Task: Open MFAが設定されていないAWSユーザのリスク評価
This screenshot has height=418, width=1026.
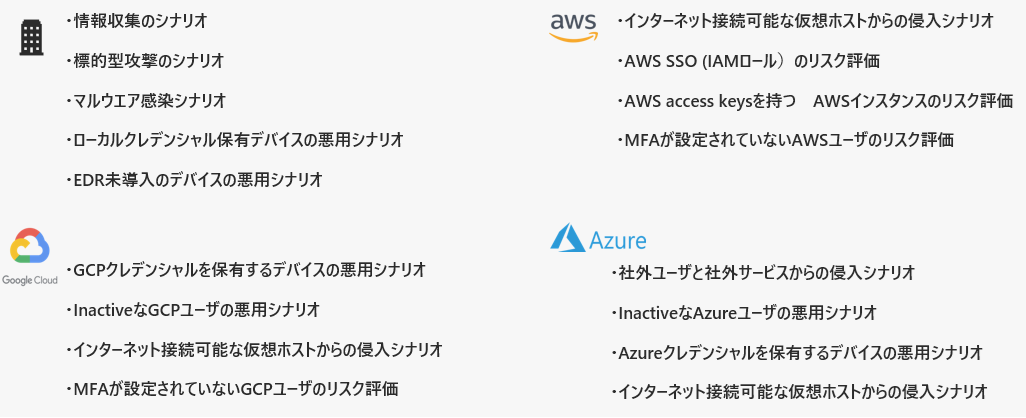Action: point(787,140)
